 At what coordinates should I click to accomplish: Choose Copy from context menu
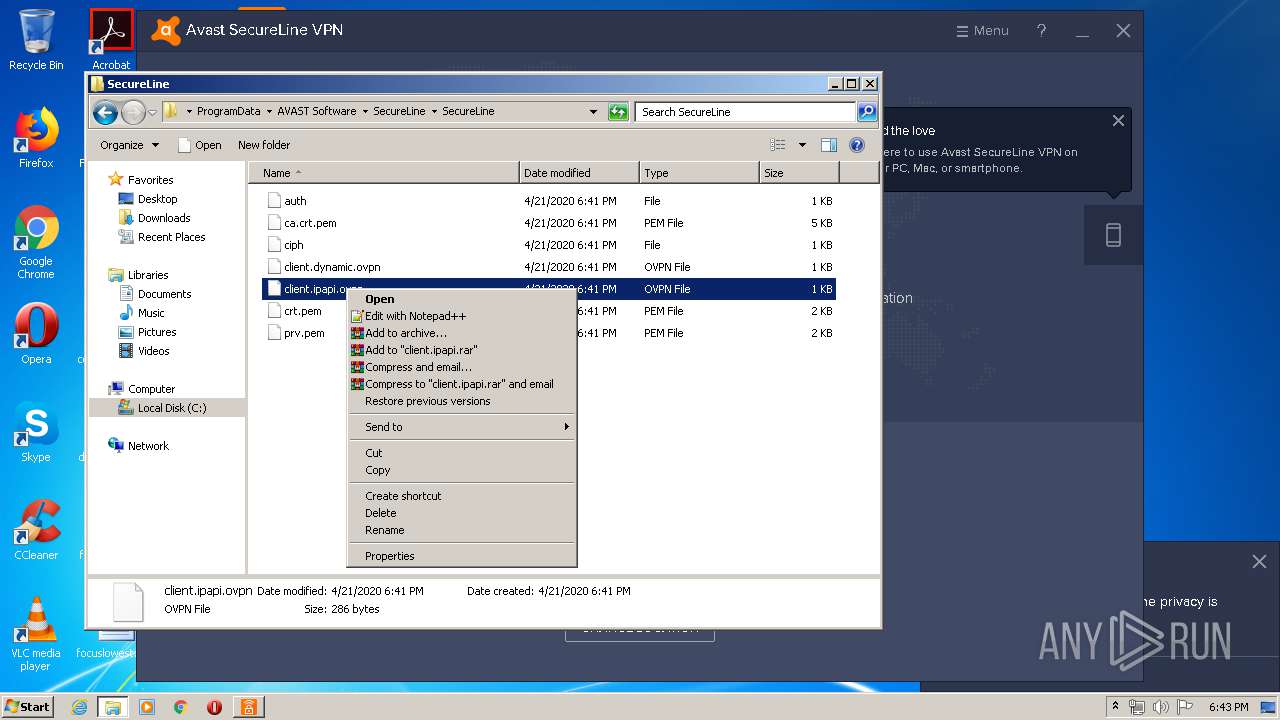[461, 470]
